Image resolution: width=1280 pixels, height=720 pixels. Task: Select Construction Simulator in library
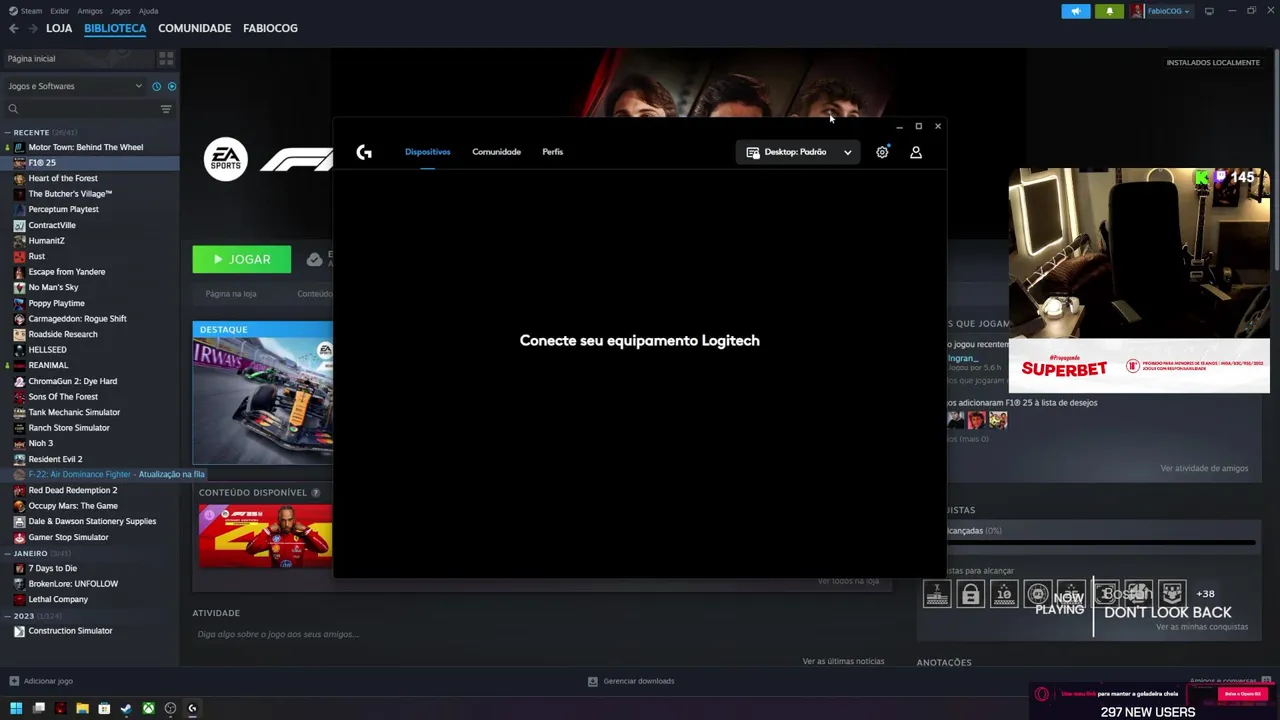70,631
